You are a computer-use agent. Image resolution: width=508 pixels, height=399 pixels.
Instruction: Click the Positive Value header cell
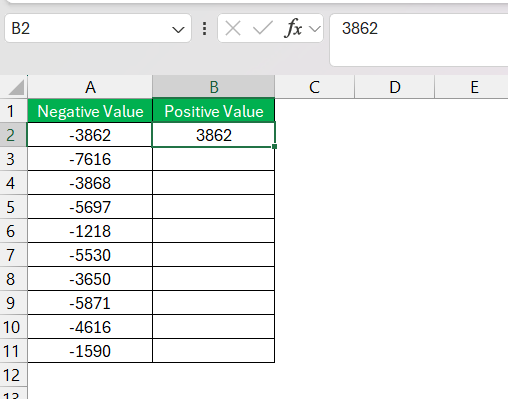tap(214, 111)
